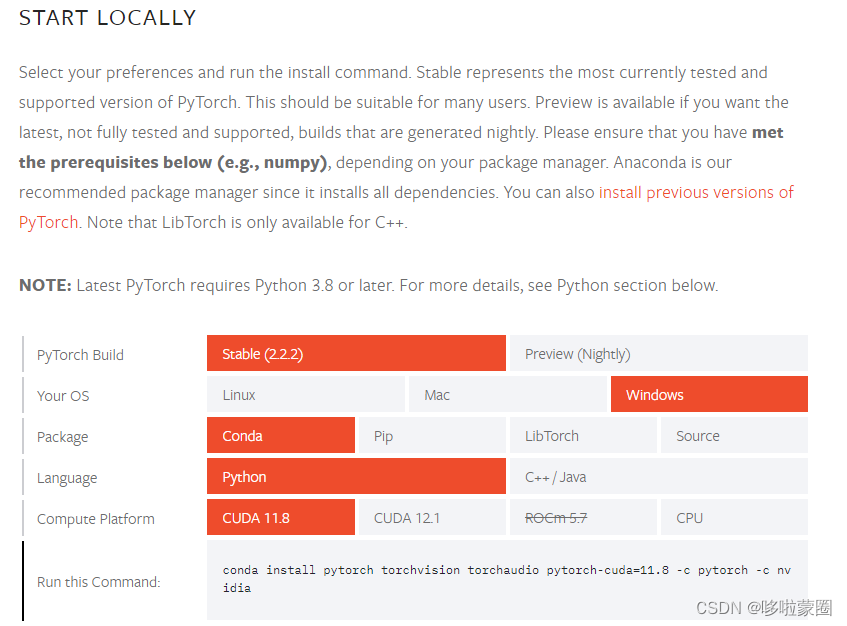
Task: Click the crossed-out ROCm 5.7 option
Action: (583, 517)
